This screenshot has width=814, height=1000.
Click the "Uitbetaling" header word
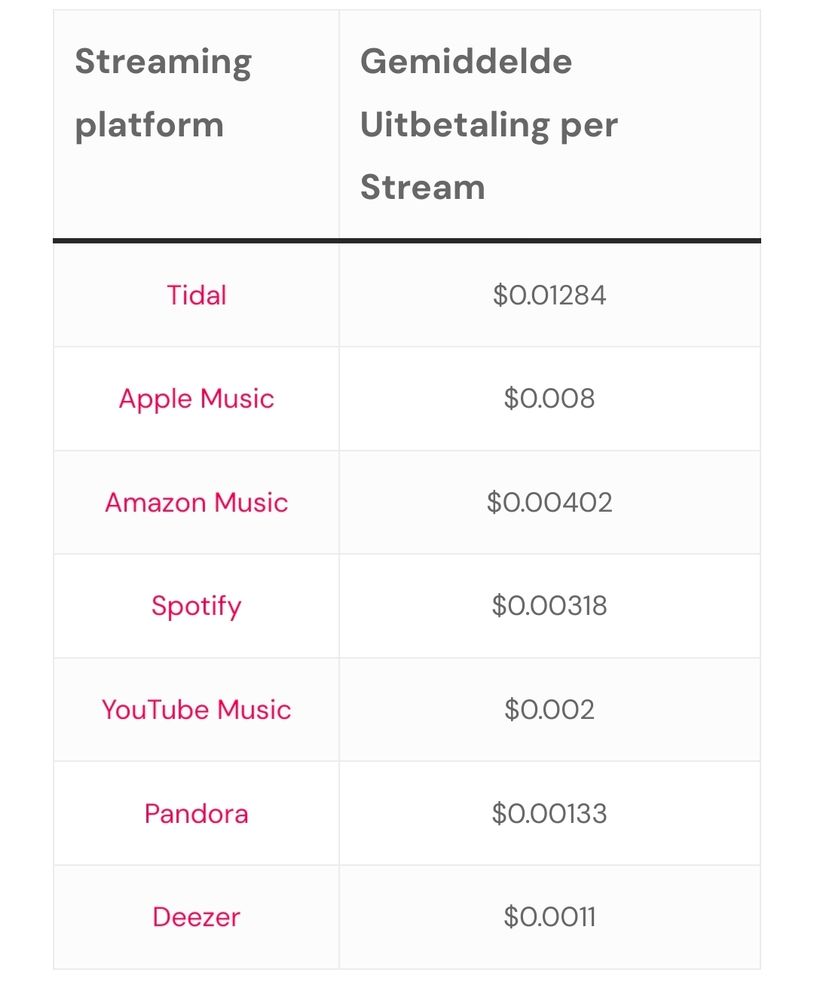pyautogui.click(x=455, y=126)
